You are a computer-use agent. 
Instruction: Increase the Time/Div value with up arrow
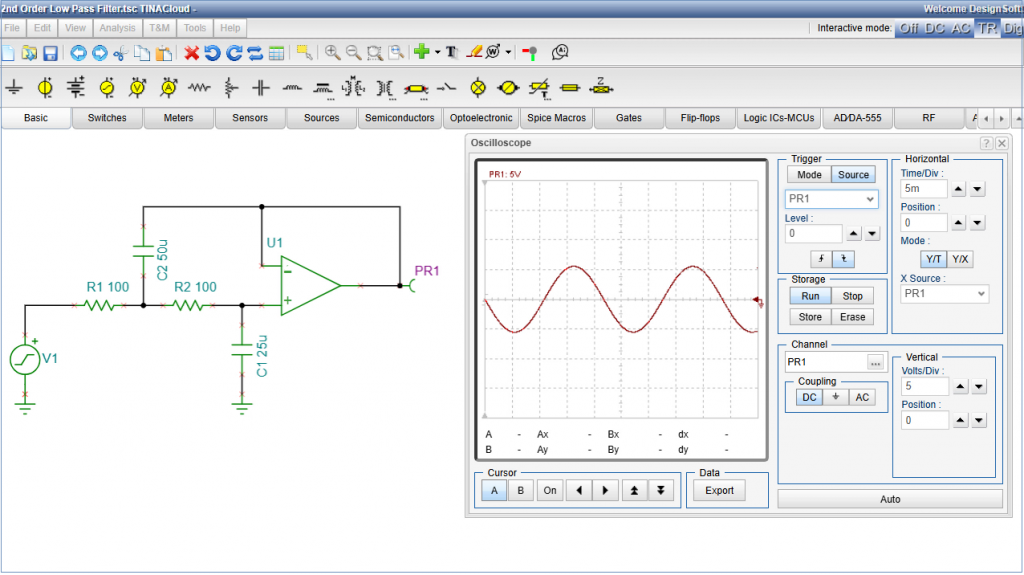[x=958, y=188]
